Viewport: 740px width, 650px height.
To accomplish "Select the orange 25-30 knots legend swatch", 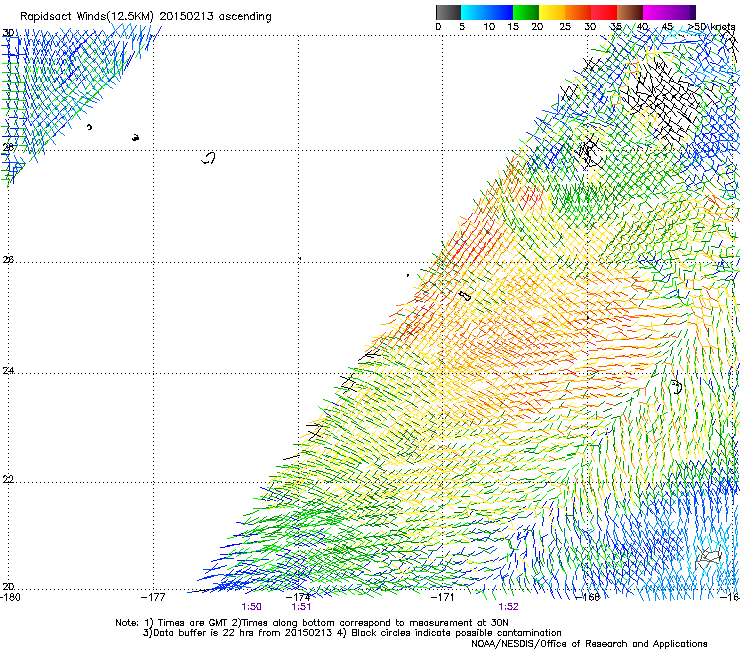I will tap(578, 12).
